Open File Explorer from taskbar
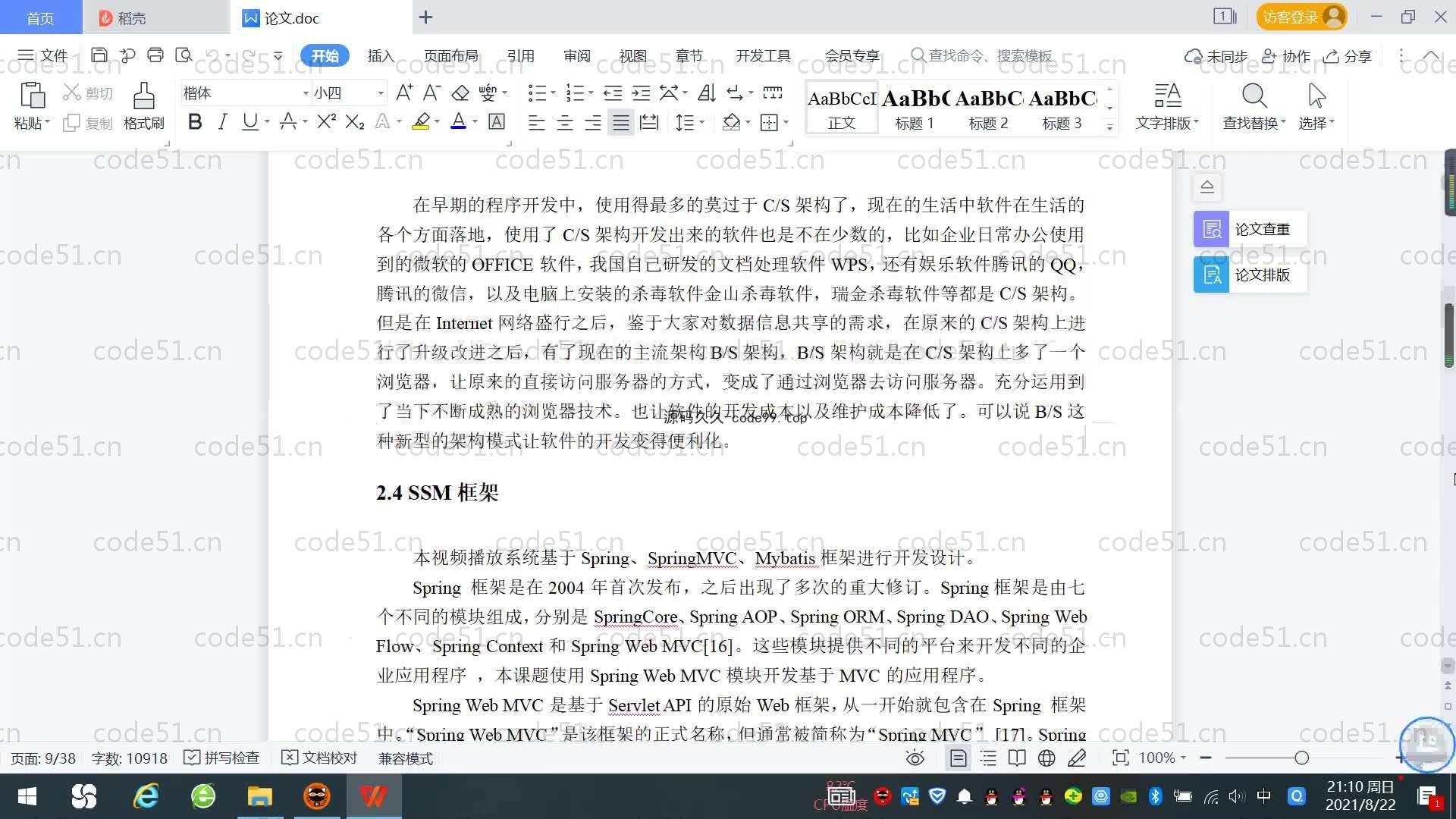This screenshot has height=819, width=1456. [x=259, y=796]
